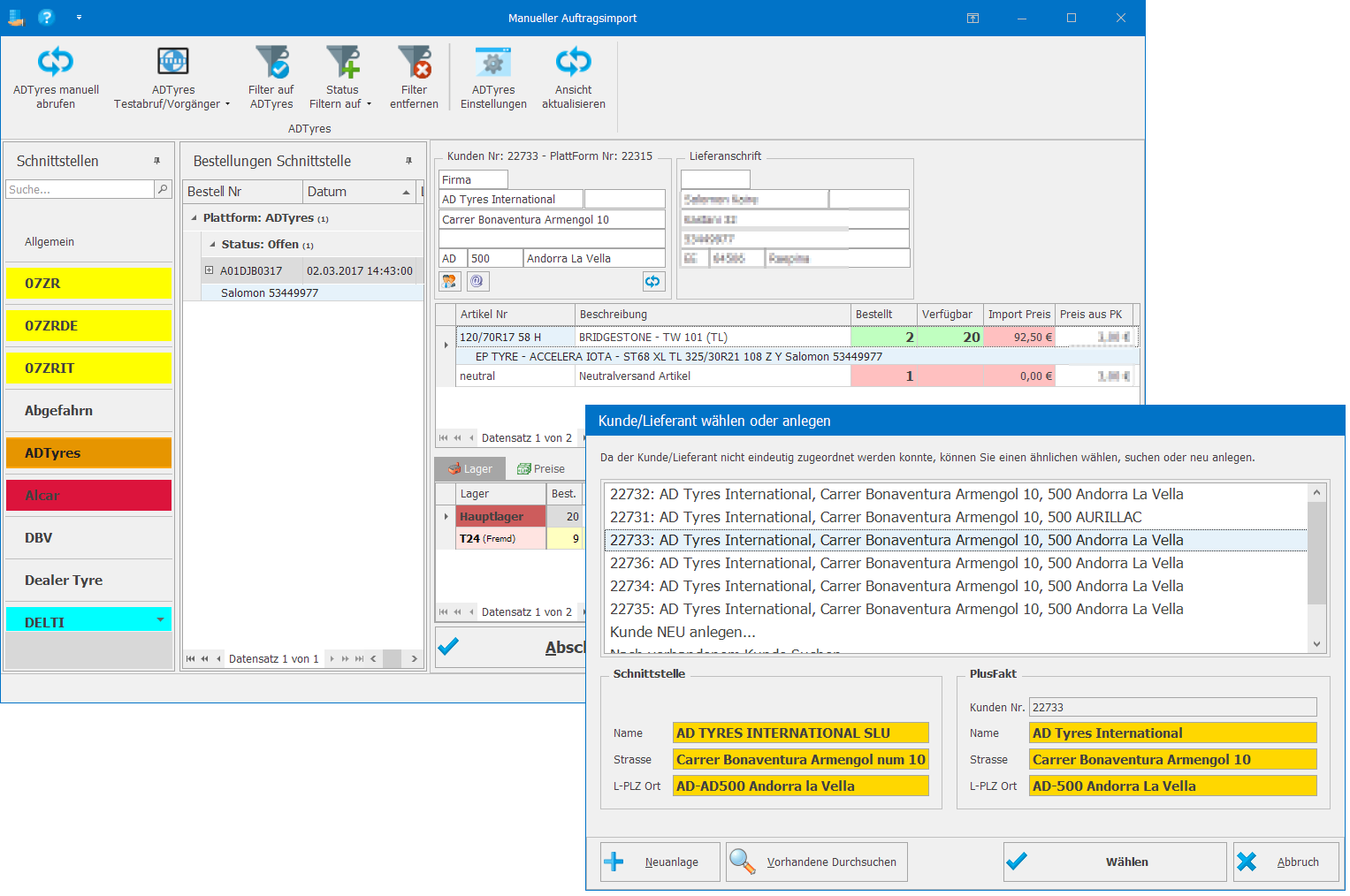Refresh view with Ansicht aktualisieren

574,78
